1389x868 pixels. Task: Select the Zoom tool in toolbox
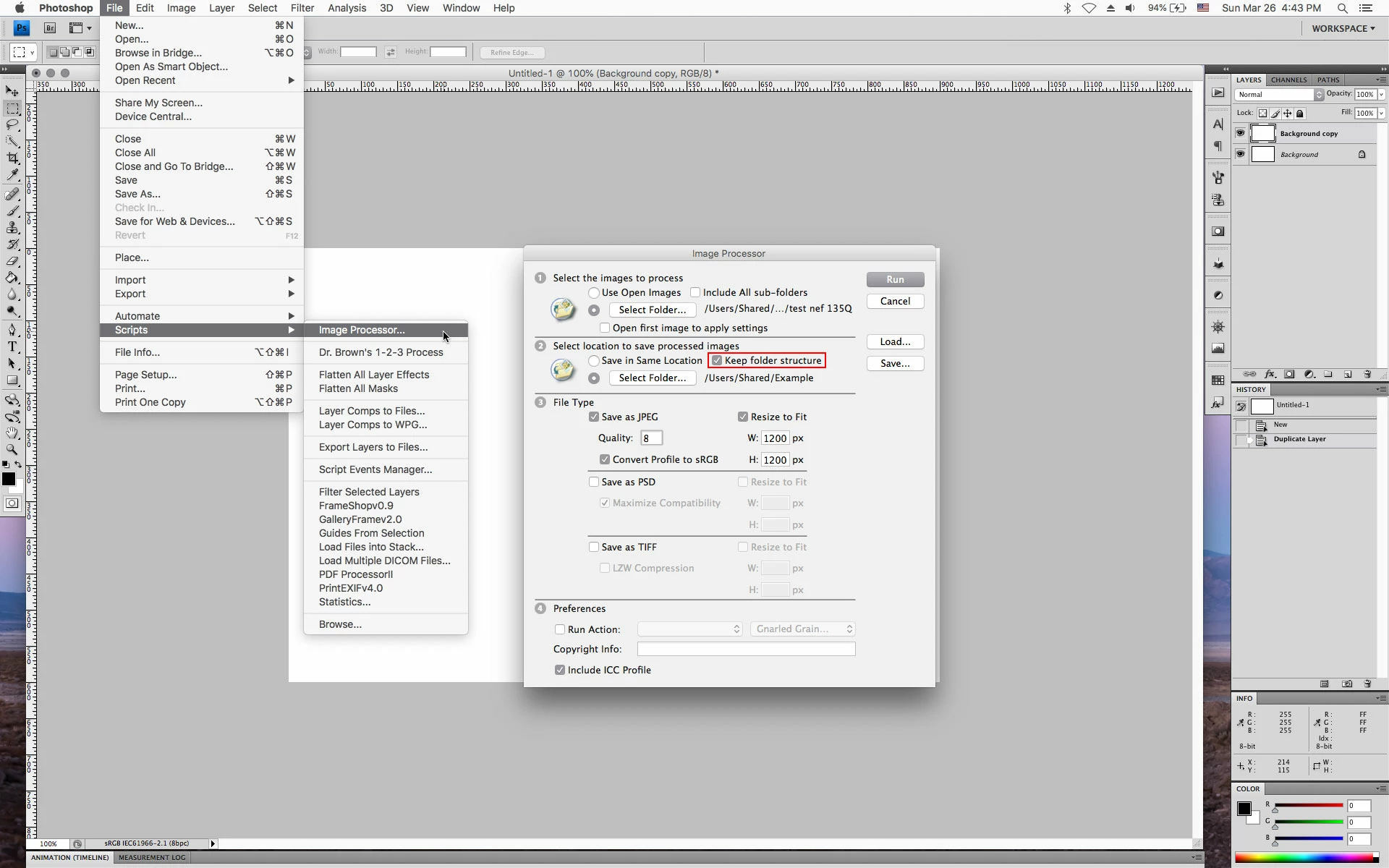coord(12,449)
